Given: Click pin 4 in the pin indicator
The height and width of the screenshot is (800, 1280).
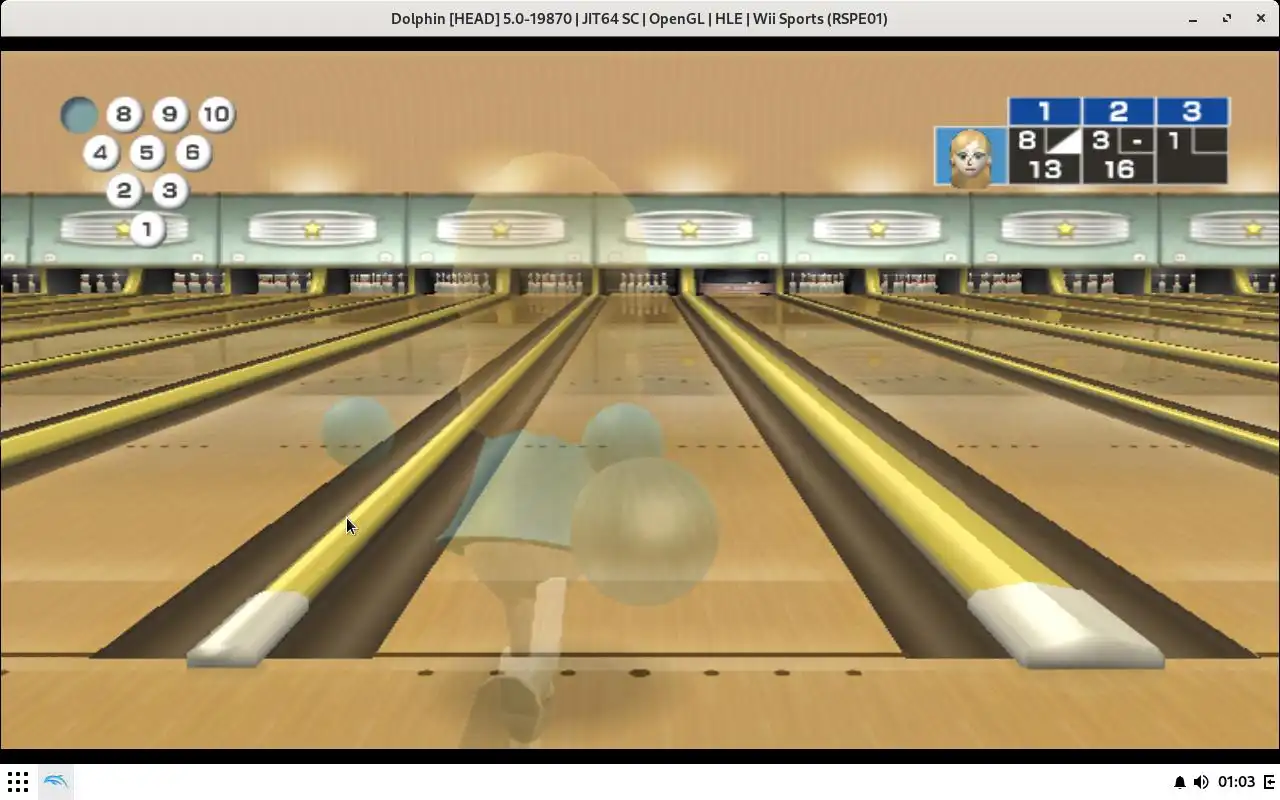Looking at the screenshot, I should click(100, 152).
